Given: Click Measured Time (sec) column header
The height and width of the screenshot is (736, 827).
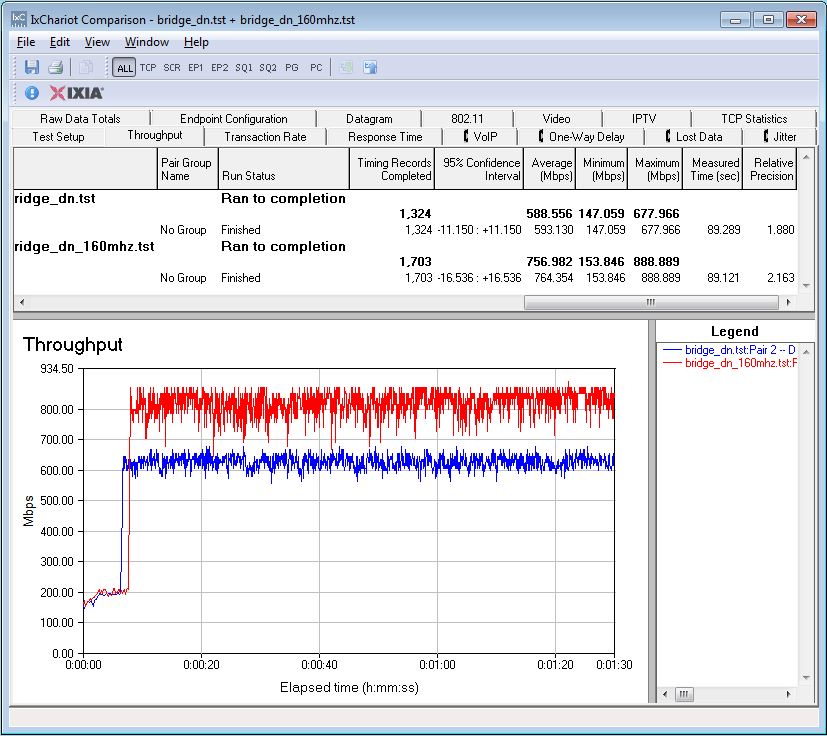Looking at the screenshot, I should pos(713,169).
